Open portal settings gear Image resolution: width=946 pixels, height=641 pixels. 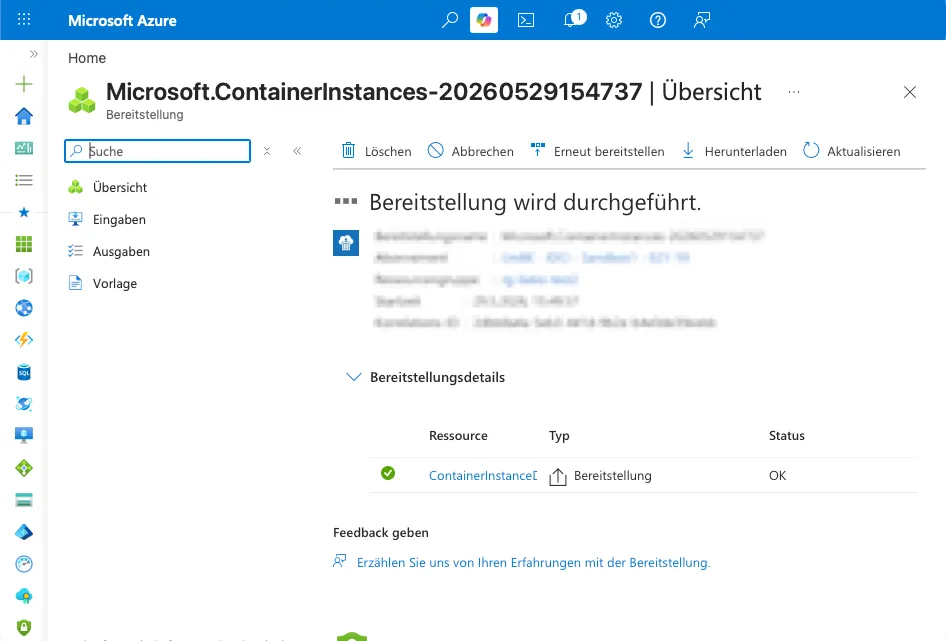(614, 20)
